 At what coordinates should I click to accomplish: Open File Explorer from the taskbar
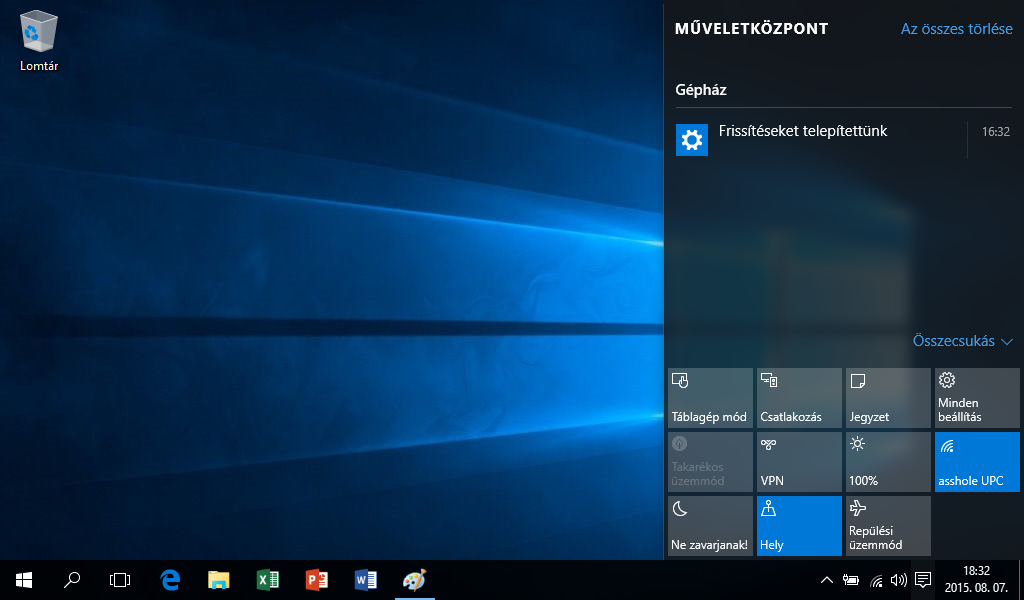tap(219, 579)
